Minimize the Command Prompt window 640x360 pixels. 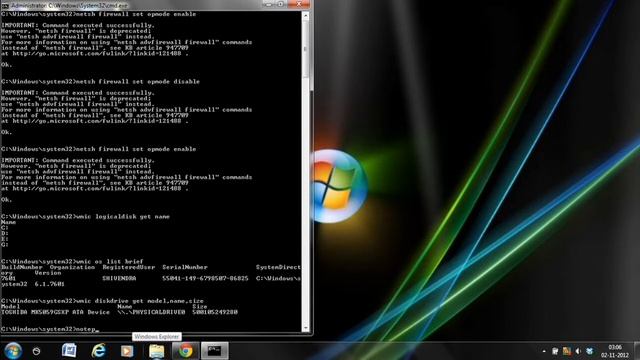tap(268, 4)
